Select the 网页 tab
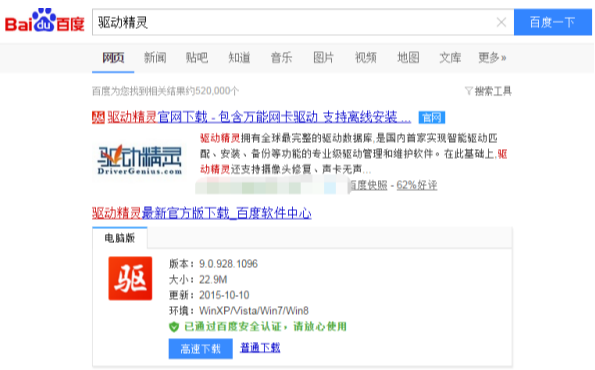The image size is (595, 370). point(113,58)
